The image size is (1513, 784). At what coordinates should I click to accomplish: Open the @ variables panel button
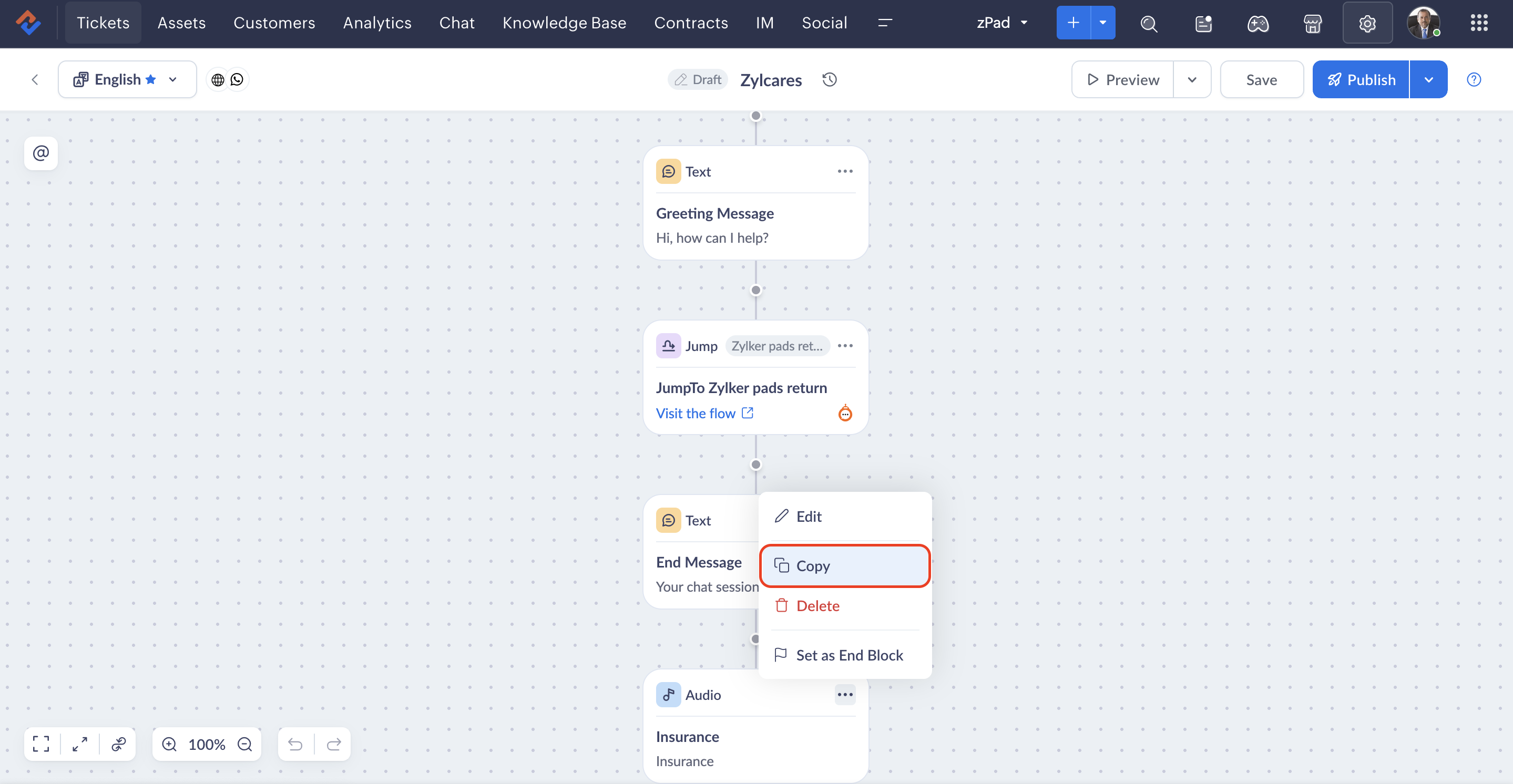click(40, 153)
